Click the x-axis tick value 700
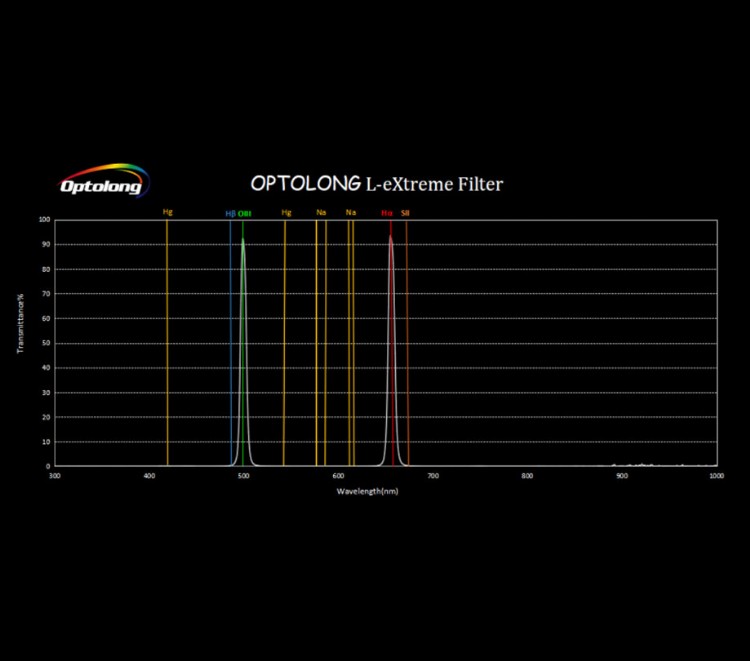This screenshot has width=750, height=661. point(433,476)
